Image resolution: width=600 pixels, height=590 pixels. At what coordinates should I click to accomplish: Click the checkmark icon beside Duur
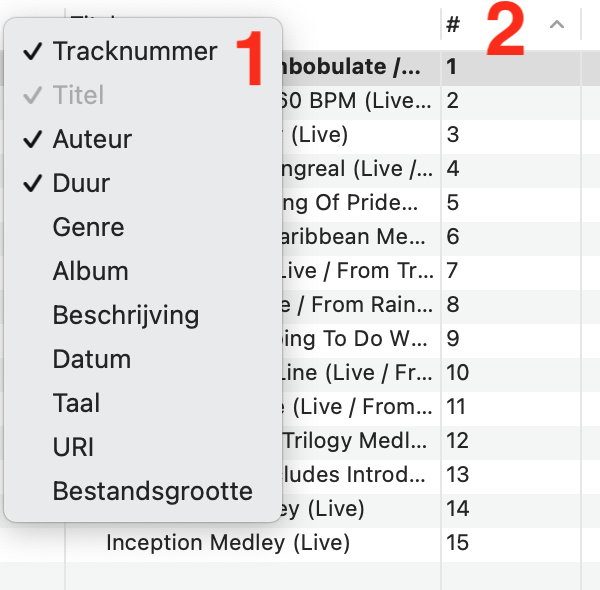click(33, 183)
